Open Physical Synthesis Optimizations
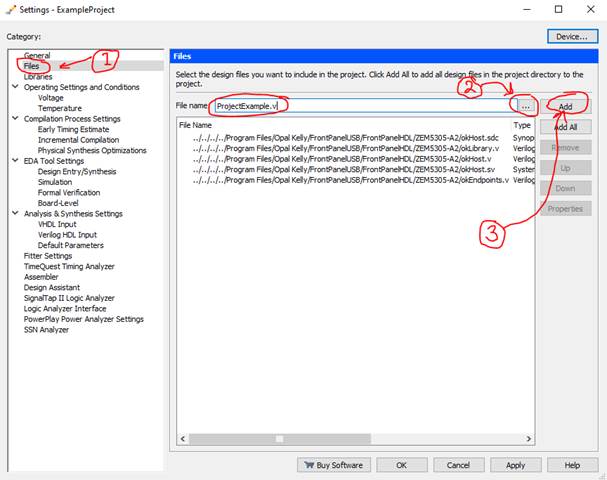This screenshot has width=607, height=480. coord(92,150)
